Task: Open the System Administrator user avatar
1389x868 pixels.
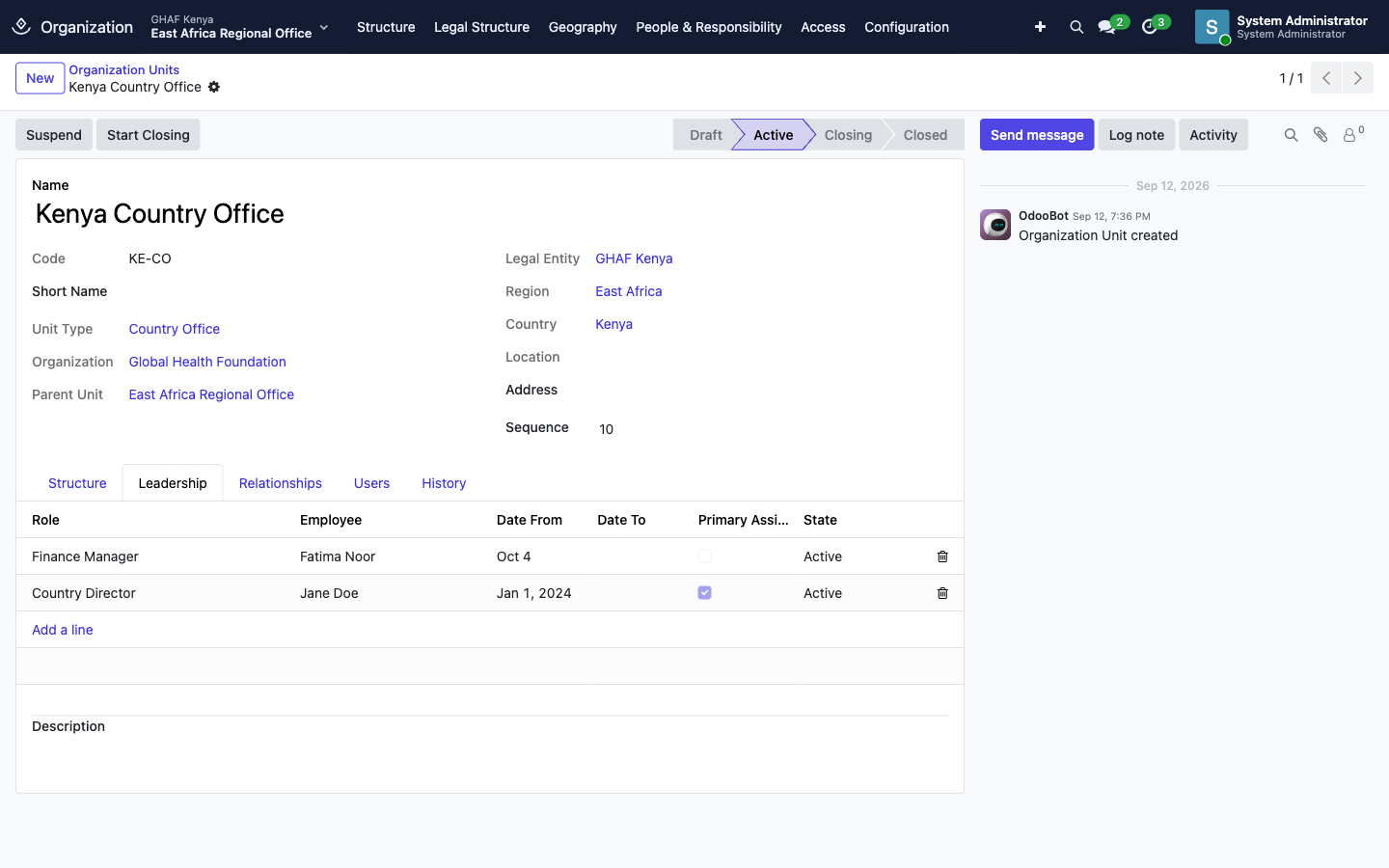Action: point(1212,27)
